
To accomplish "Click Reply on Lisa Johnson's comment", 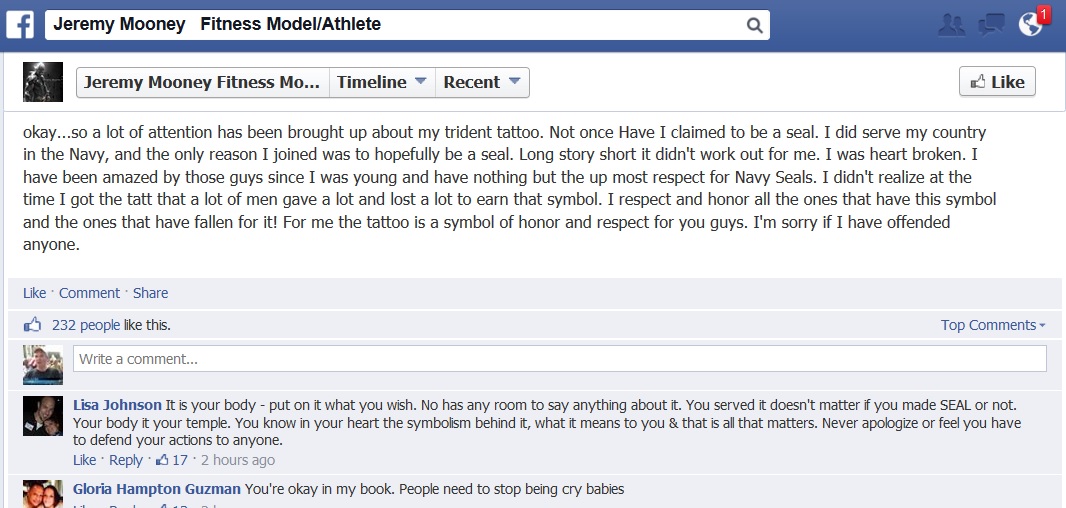I will 126,460.
